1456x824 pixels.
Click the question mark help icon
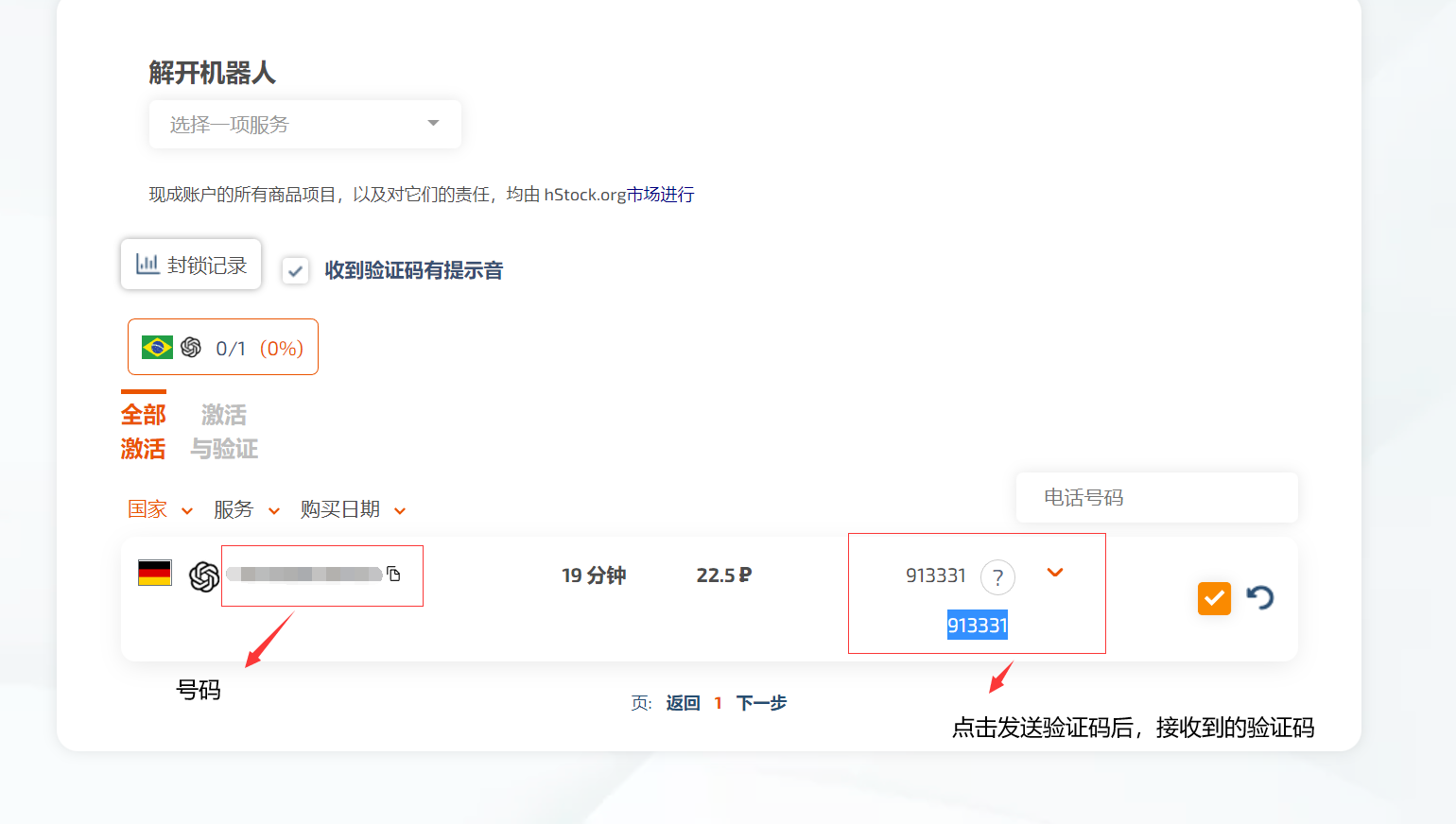[997, 577]
